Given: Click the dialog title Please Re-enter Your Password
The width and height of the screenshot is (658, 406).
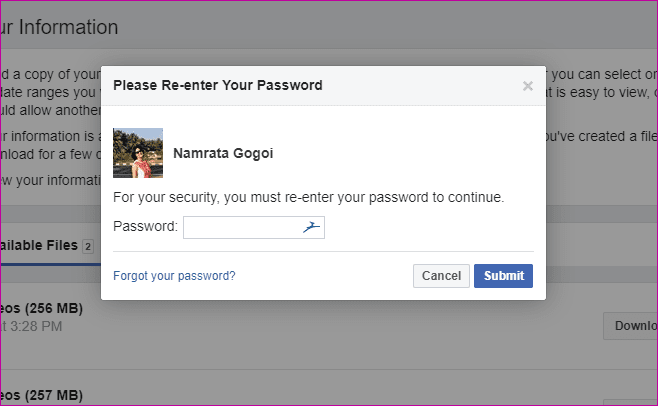Looking at the screenshot, I should 218,85.
